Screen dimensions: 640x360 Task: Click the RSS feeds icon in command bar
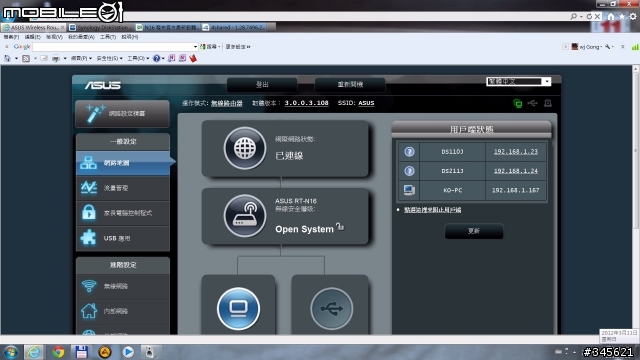point(26,58)
